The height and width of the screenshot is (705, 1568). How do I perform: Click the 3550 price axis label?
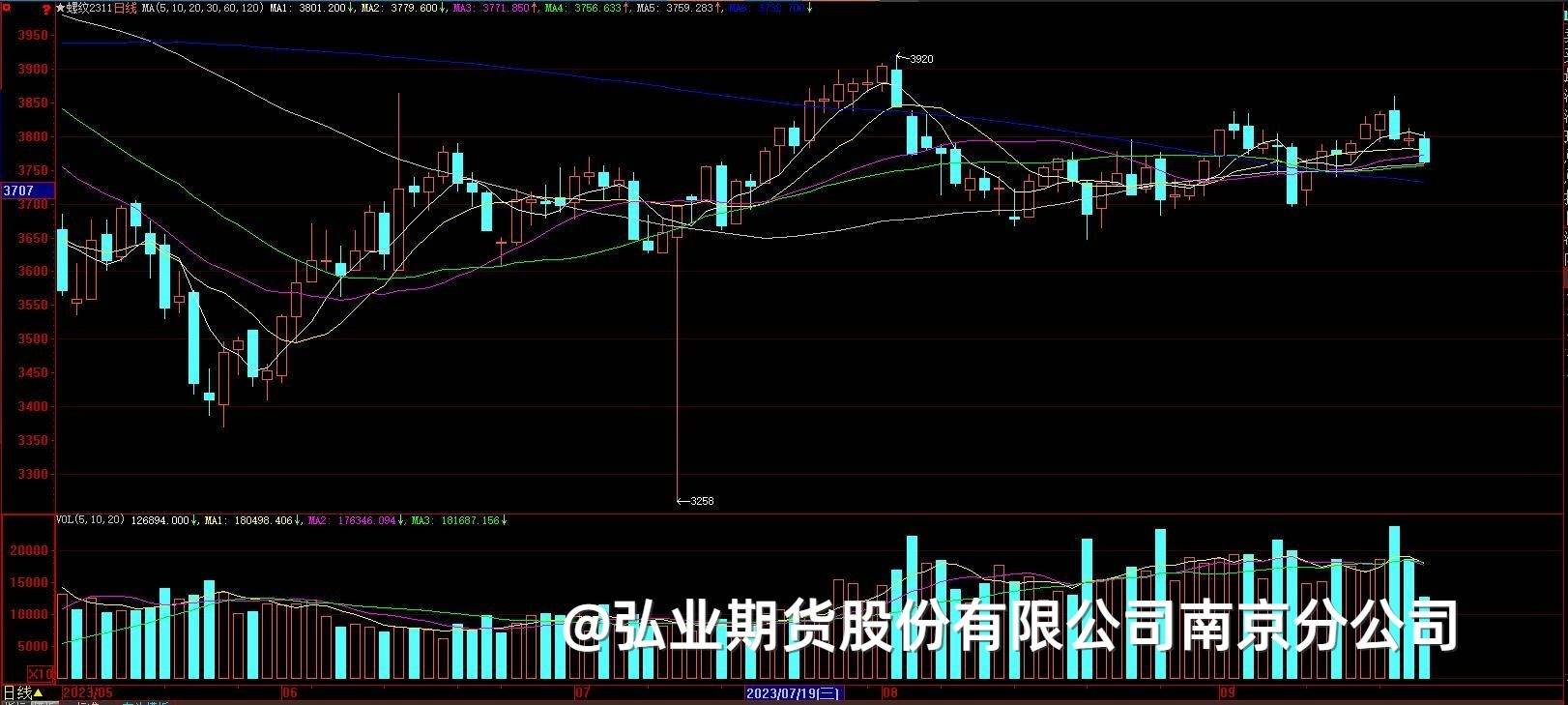coord(32,306)
